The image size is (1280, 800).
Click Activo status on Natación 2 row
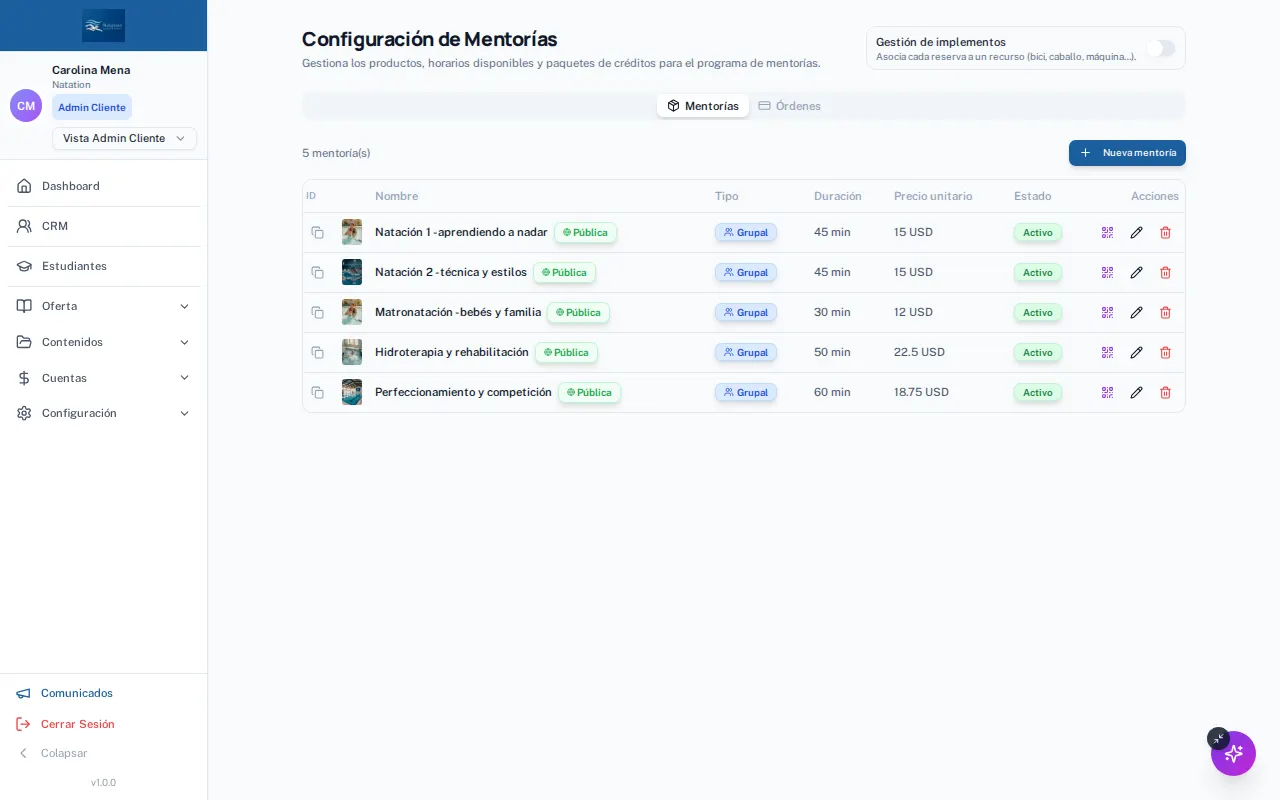[1038, 273]
